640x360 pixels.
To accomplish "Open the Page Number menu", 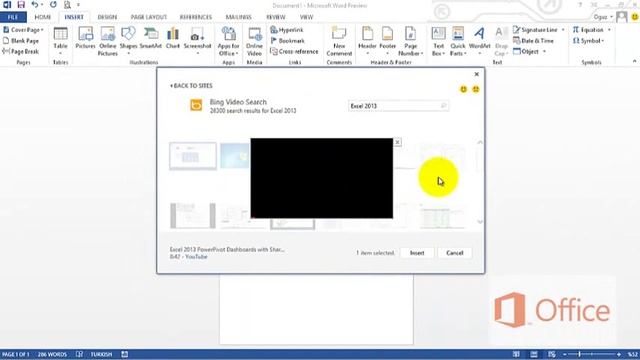I will (410, 41).
